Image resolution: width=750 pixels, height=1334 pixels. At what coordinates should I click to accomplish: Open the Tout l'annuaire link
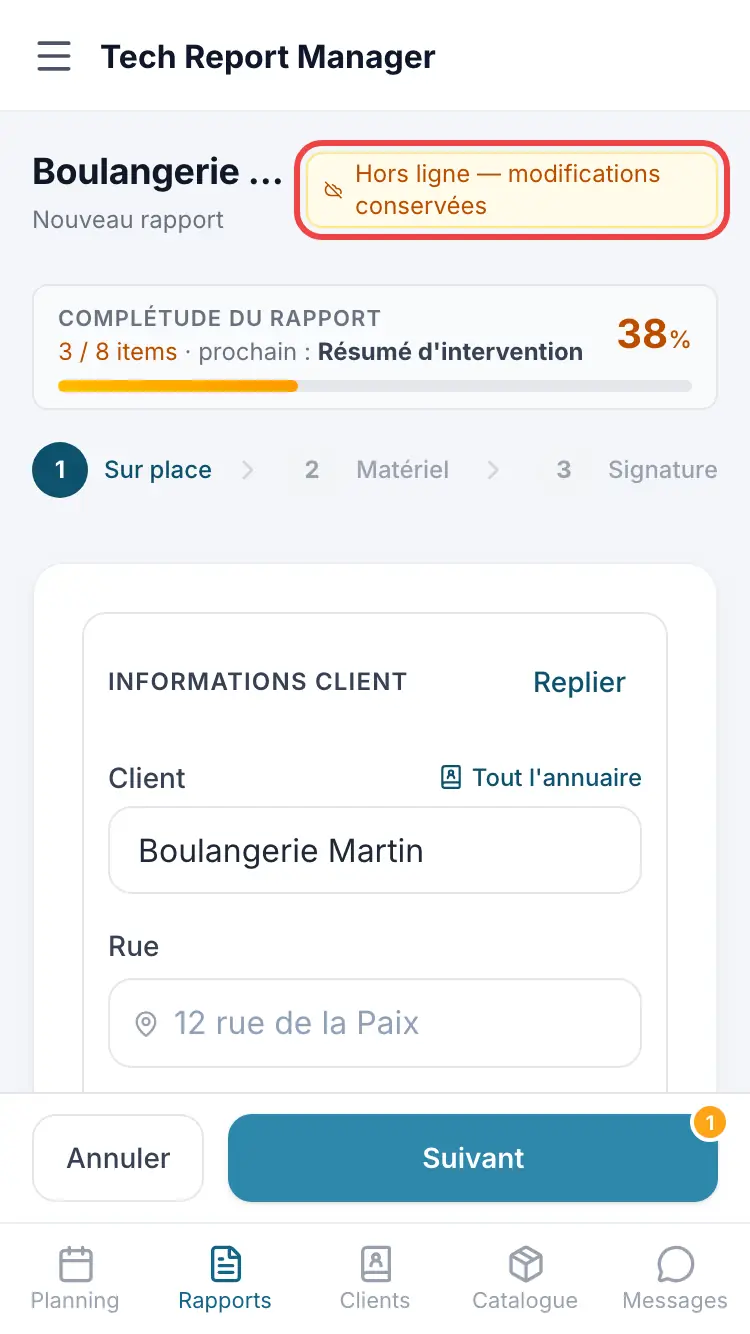coord(541,777)
